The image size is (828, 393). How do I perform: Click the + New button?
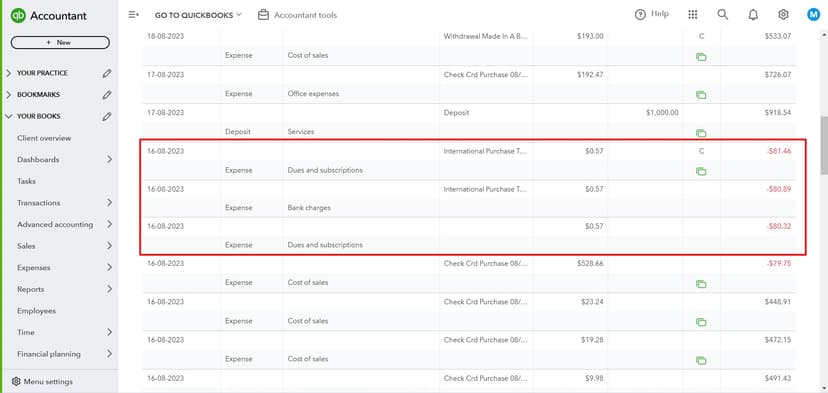60,42
